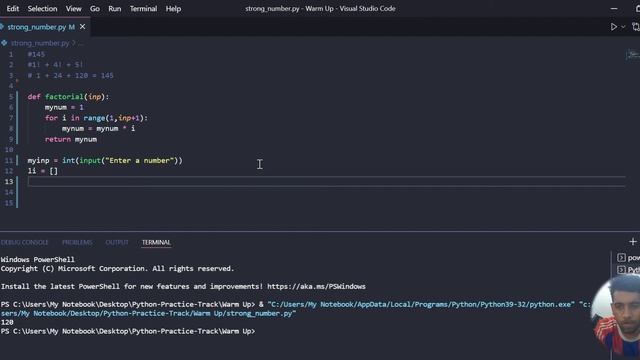The height and width of the screenshot is (360, 640).
Task: Click the 'for i in range' line
Action: click(x=96, y=118)
